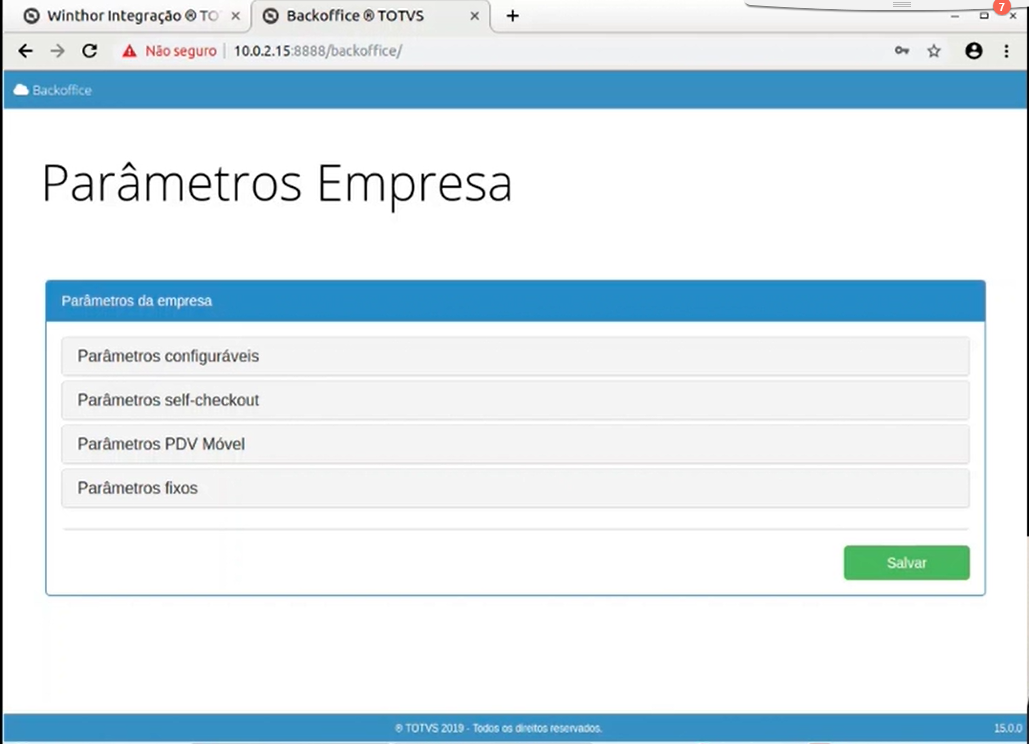The height and width of the screenshot is (744, 1029).
Task: Expand Parâmetros PDV Móvel section
Action: pos(515,444)
